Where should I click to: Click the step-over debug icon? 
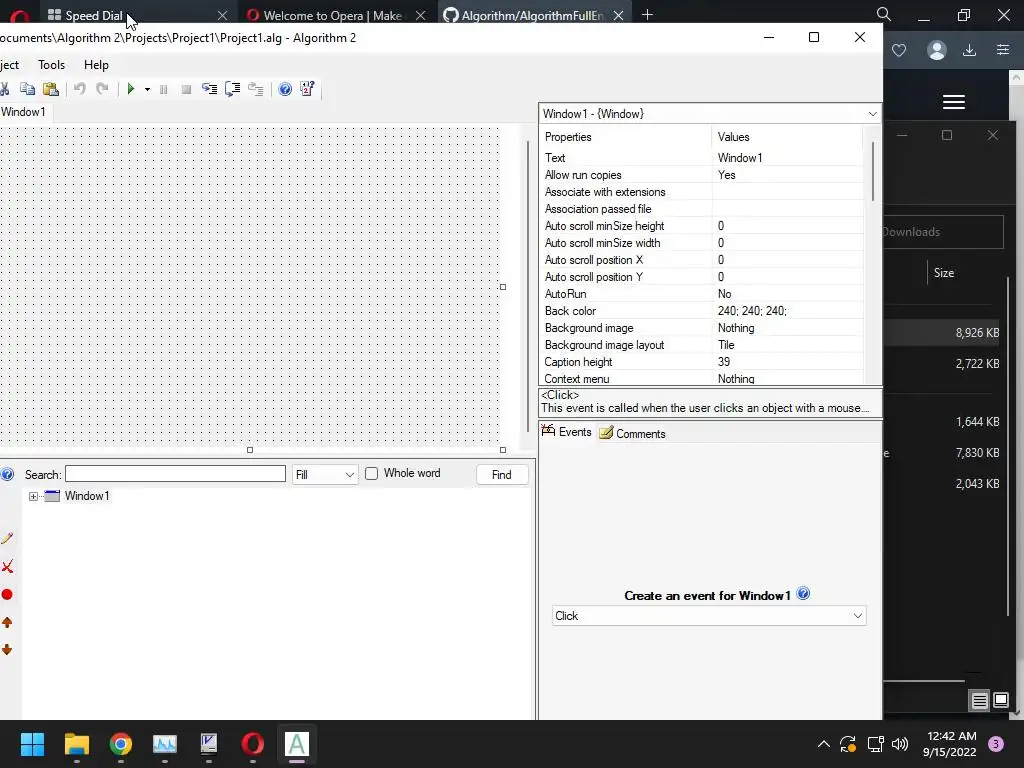point(232,89)
